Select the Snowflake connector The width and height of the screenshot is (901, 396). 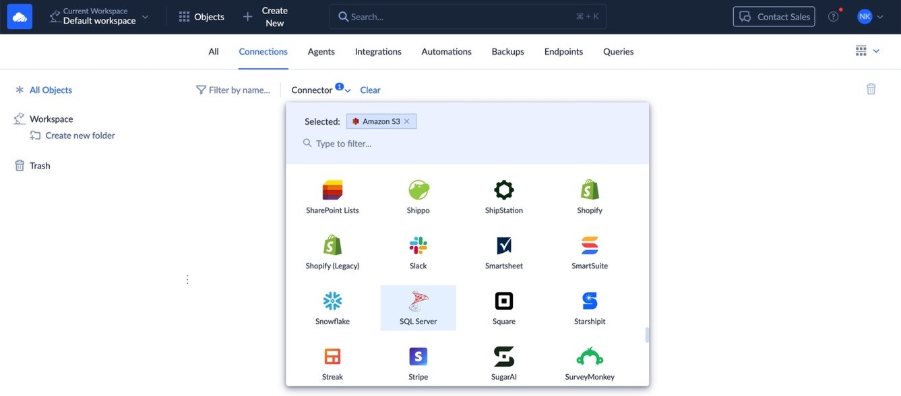pyautogui.click(x=332, y=308)
